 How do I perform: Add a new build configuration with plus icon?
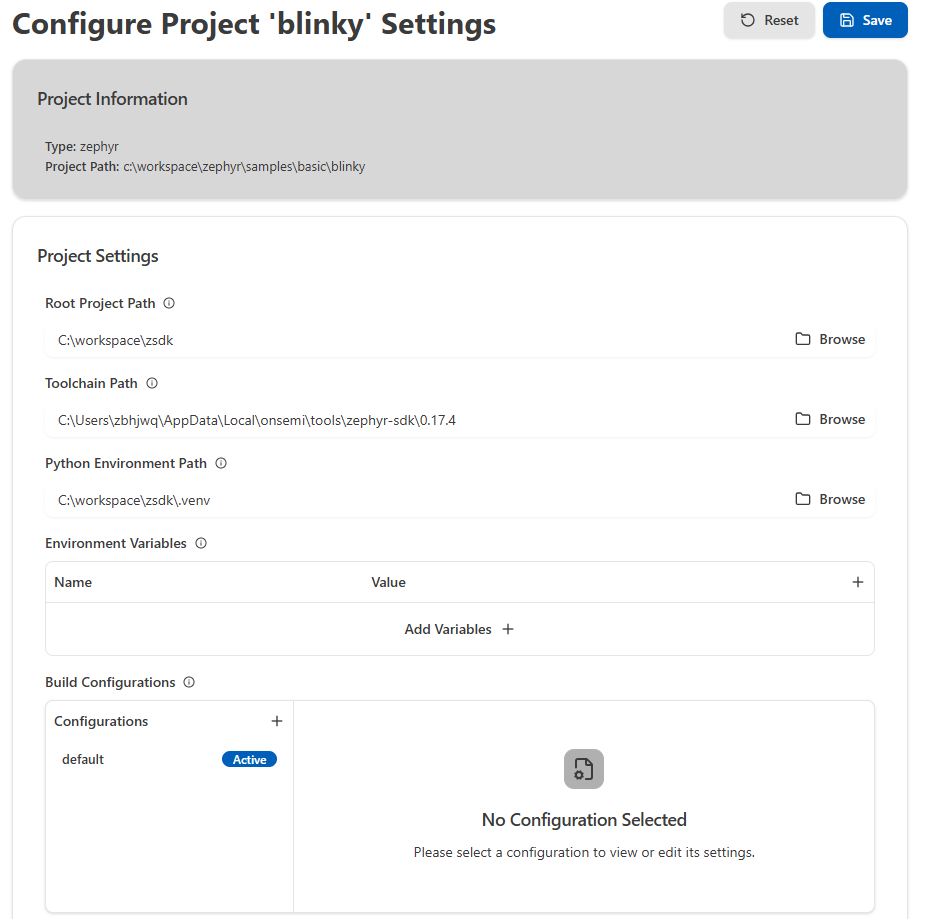point(277,721)
